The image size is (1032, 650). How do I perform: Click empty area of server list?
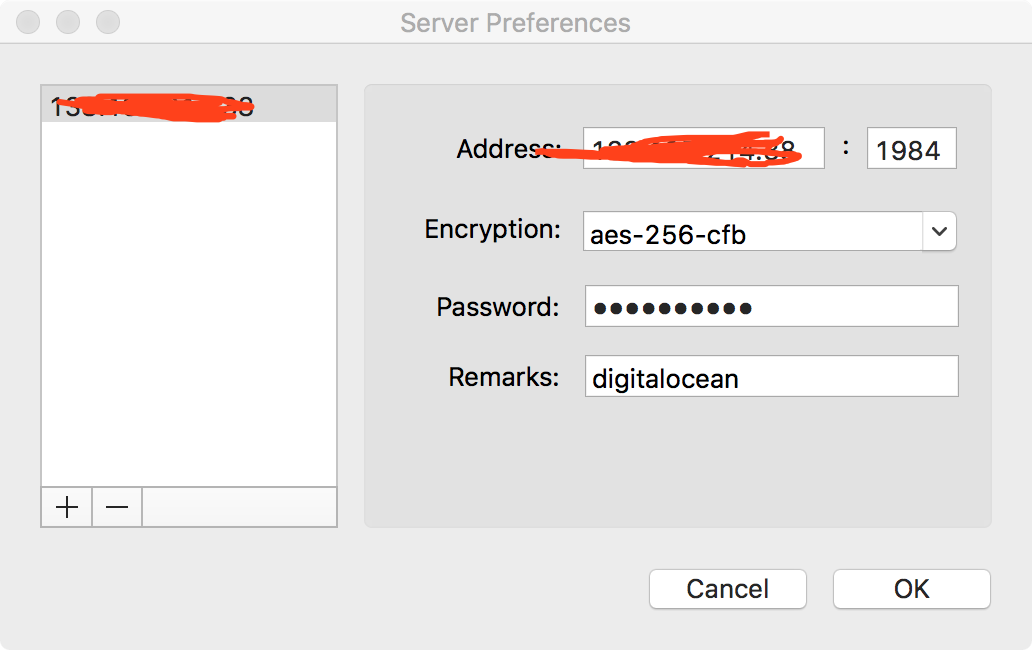[x=189, y=304]
